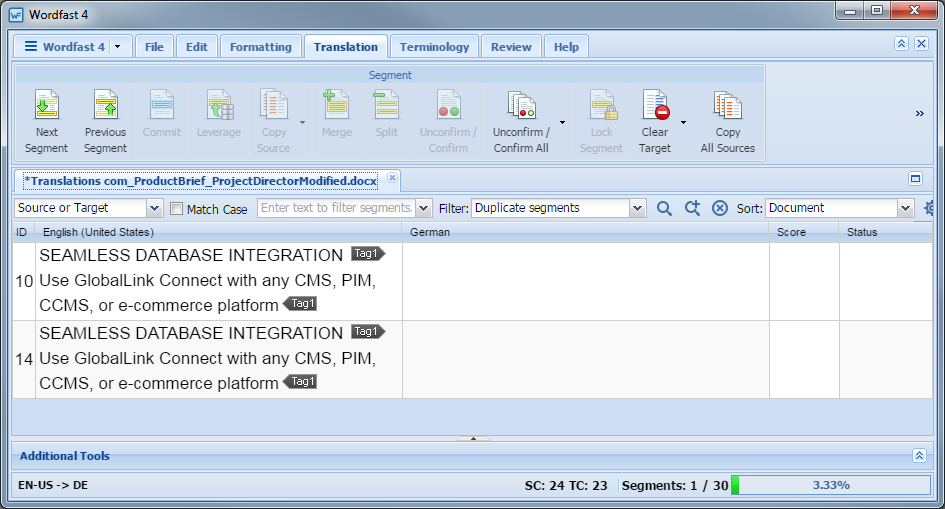Click the filter segments text field
945x509 pixels.
(336, 208)
